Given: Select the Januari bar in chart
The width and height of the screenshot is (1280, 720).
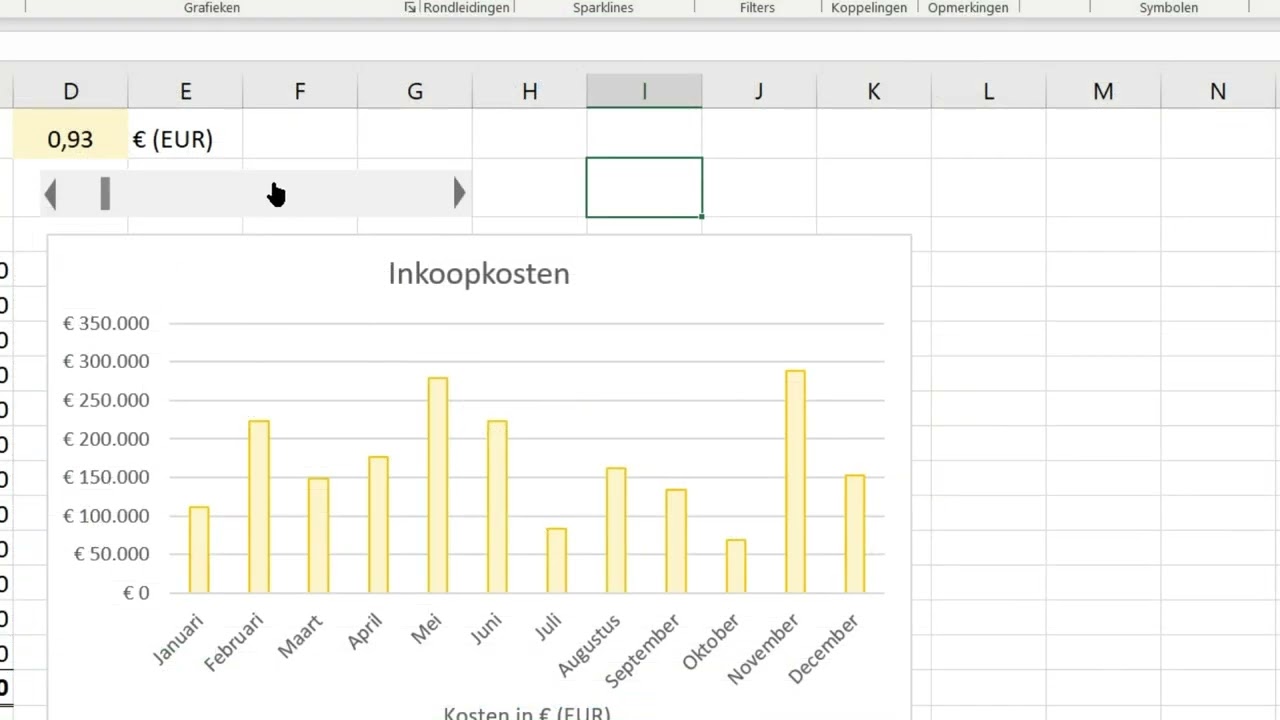Looking at the screenshot, I should click(x=199, y=550).
